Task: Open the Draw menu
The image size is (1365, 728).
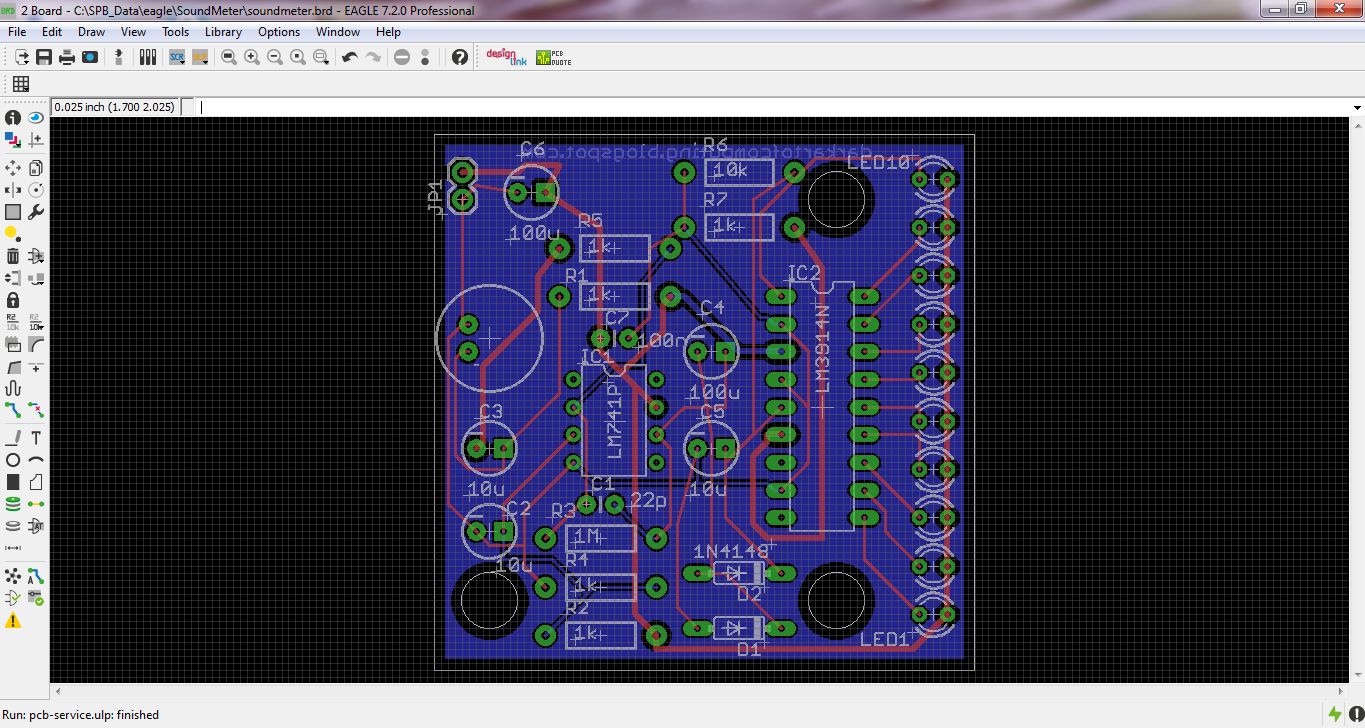Action: (x=91, y=32)
